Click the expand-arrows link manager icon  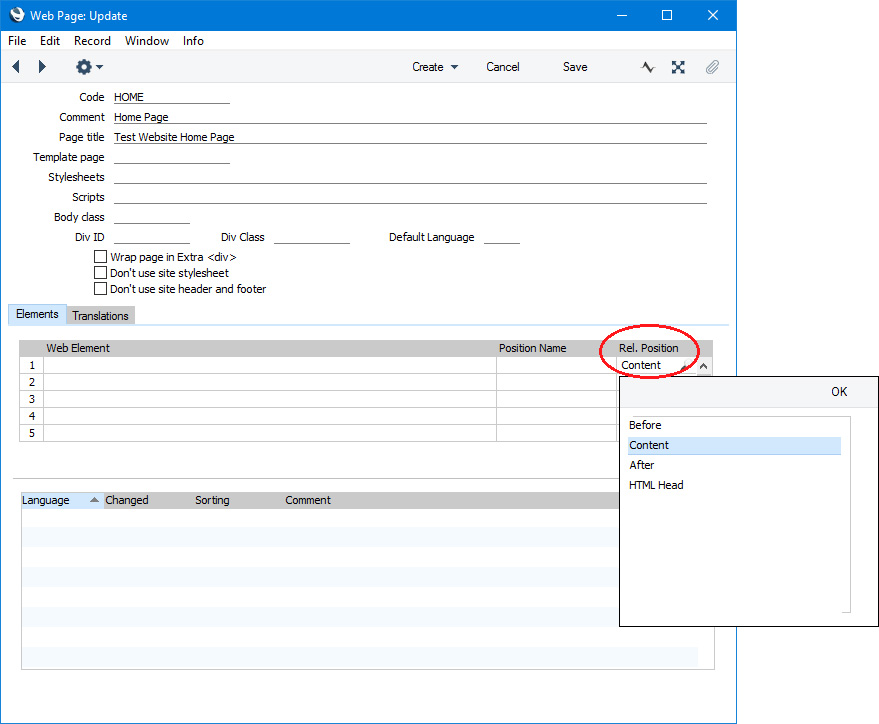[x=678, y=67]
